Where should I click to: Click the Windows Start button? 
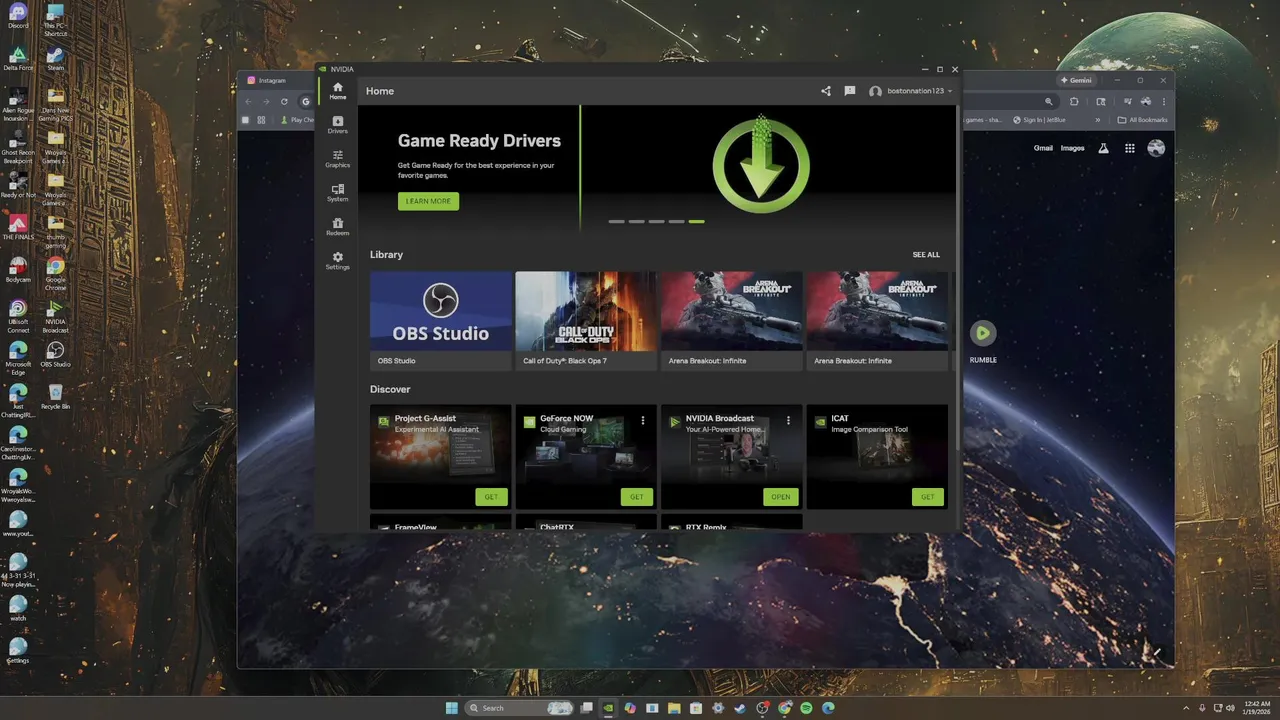pos(451,708)
